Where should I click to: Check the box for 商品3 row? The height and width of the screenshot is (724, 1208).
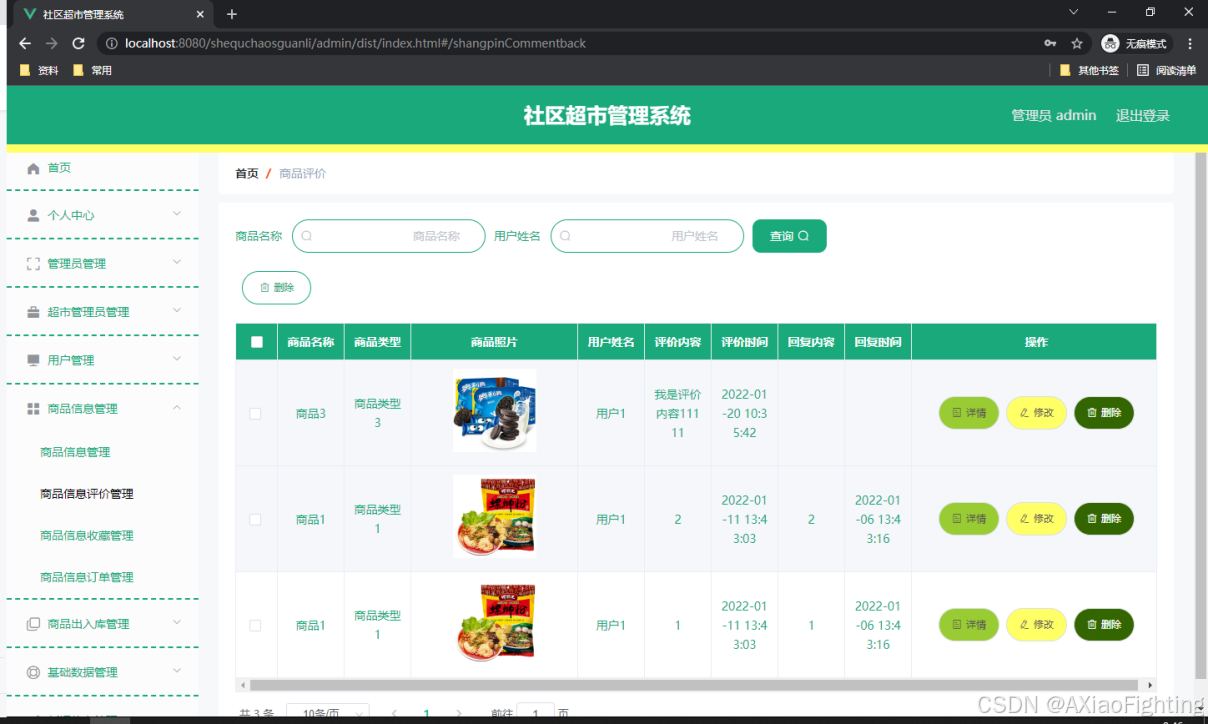tap(255, 413)
